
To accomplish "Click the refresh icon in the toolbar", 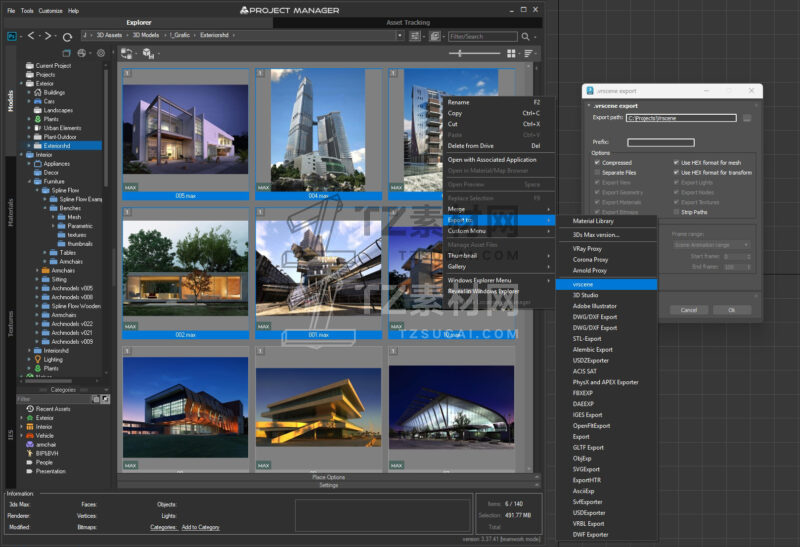I will (x=67, y=36).
